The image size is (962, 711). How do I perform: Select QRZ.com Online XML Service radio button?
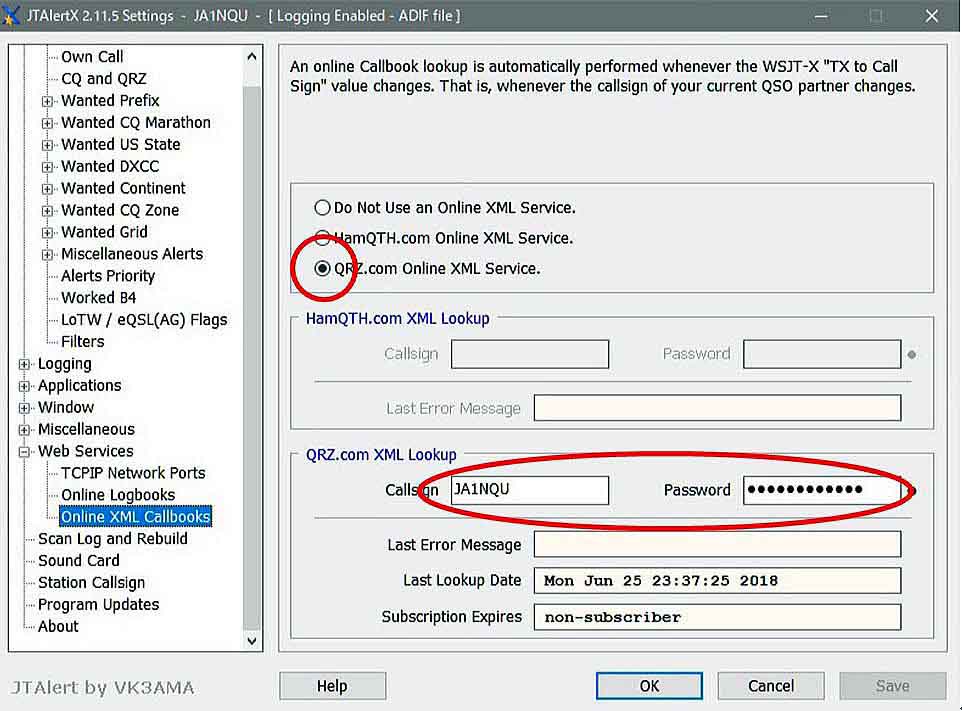[322, 269]
